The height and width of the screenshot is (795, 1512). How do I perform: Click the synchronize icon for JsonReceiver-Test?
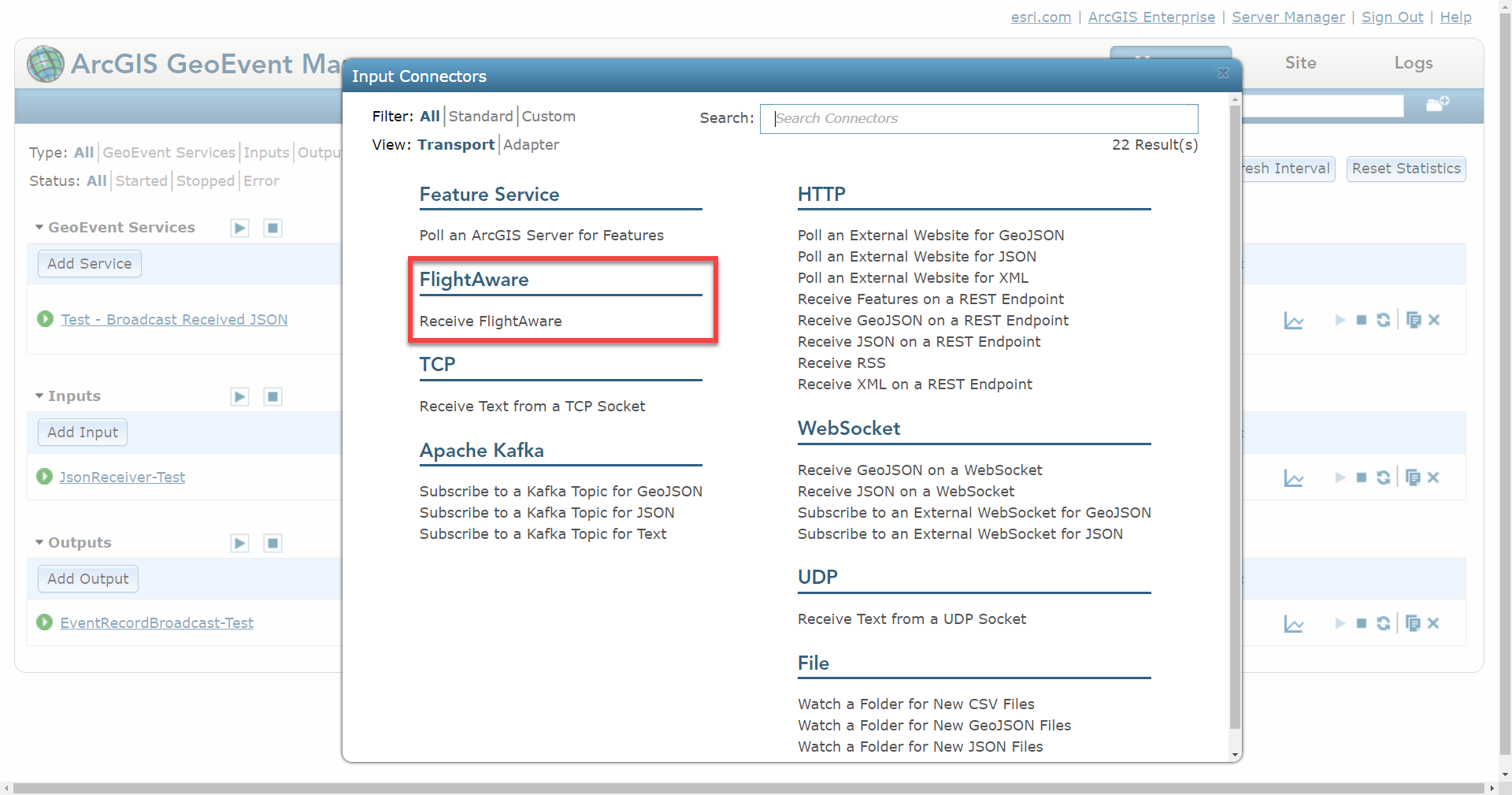point(1384,477)
